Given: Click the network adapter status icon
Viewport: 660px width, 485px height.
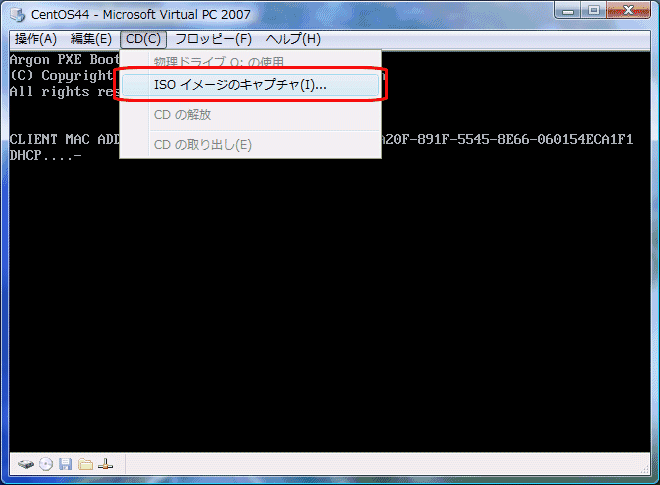Looking at the screenshot, I should [x=105, y=464].
